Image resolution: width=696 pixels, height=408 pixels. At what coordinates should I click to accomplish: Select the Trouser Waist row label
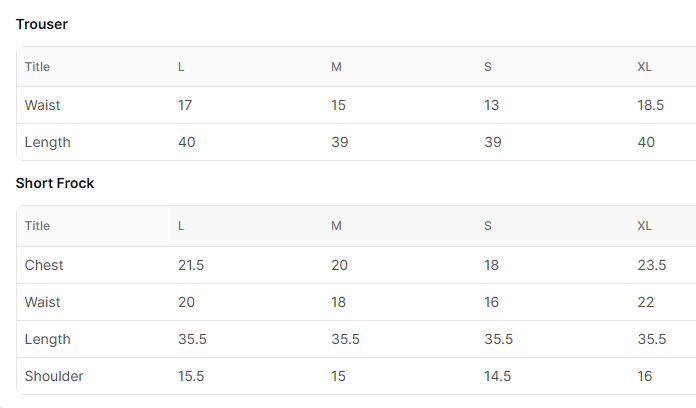click(42, 105)
